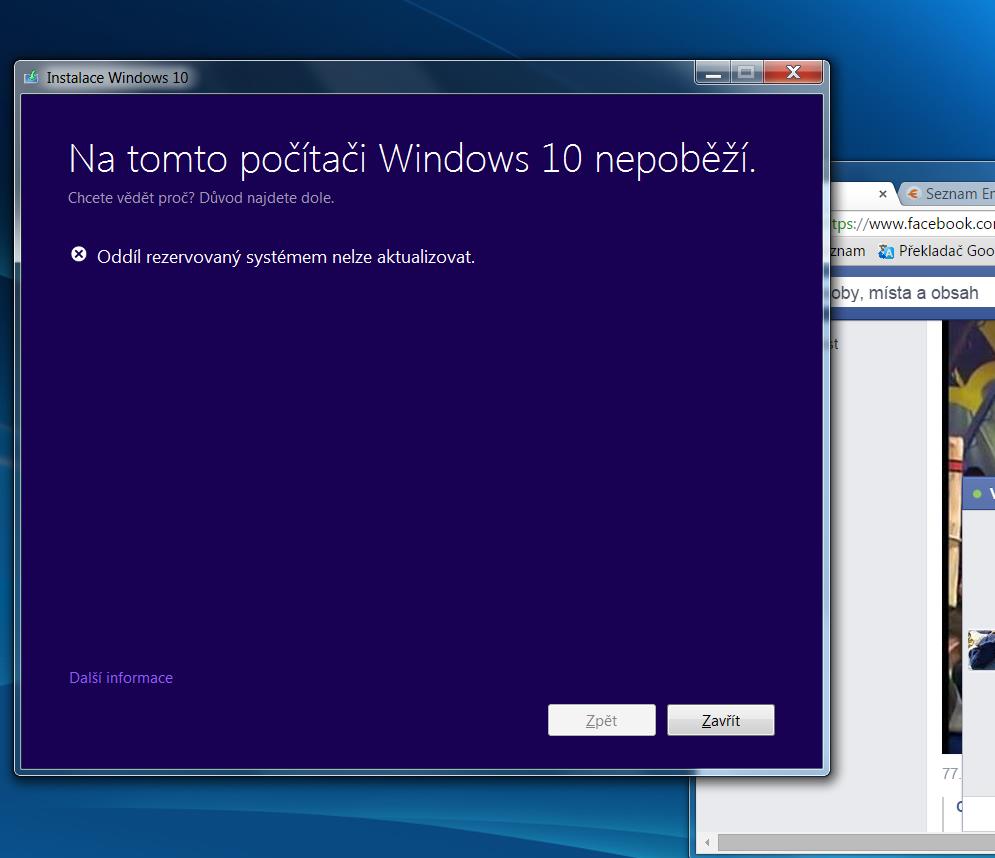Click the error X icon beside Oddíl message
995x858 pixels.
tap(79, 254)
